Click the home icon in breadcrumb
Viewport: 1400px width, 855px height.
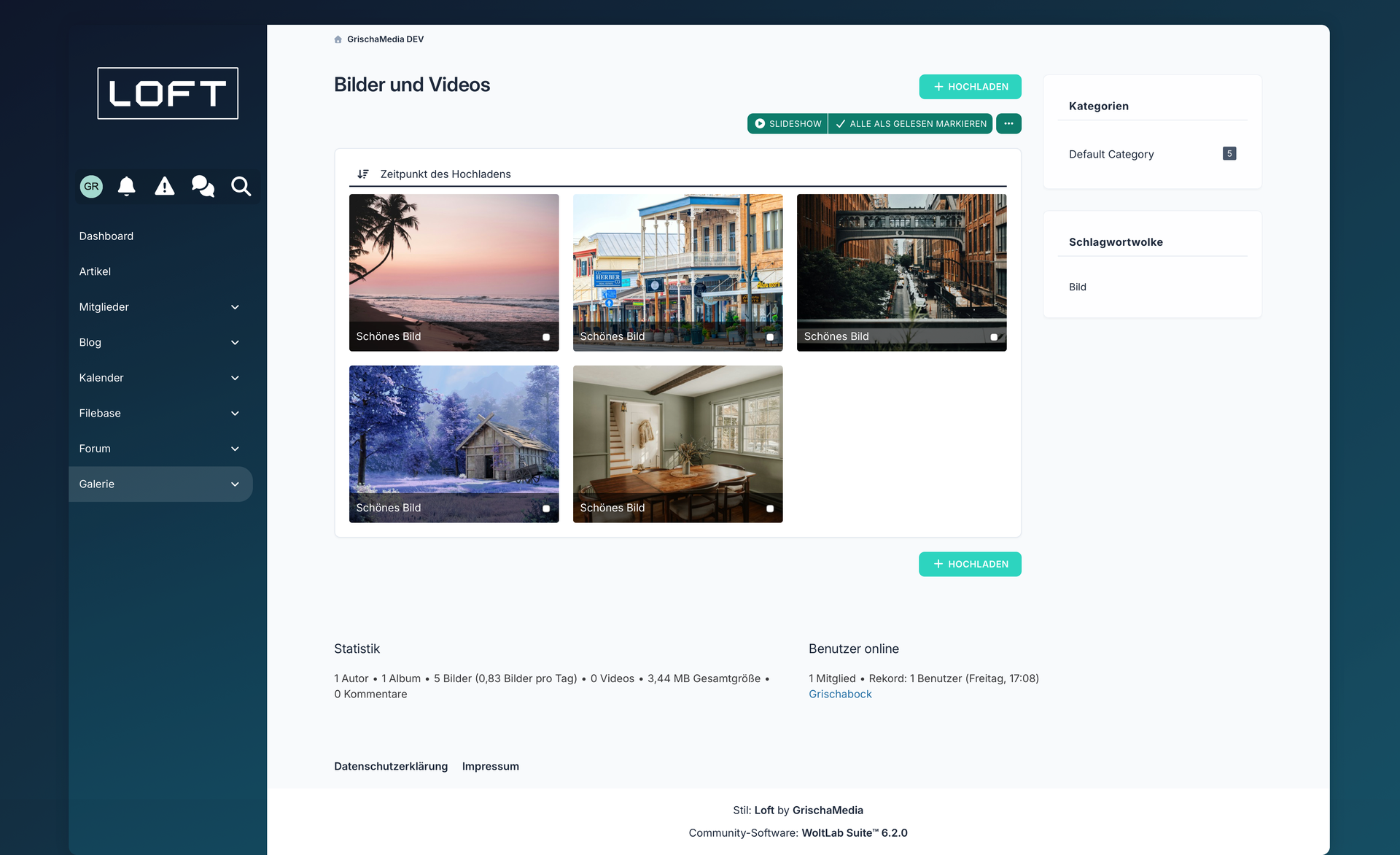click(x=338, y=39)
